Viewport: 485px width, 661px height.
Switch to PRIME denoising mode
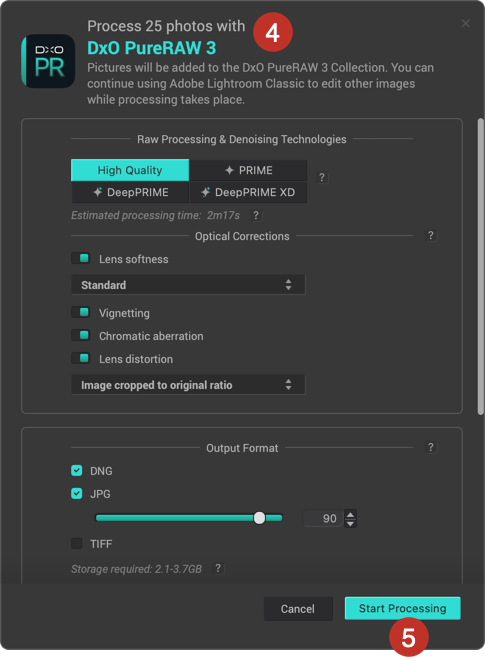click(248, 170)
